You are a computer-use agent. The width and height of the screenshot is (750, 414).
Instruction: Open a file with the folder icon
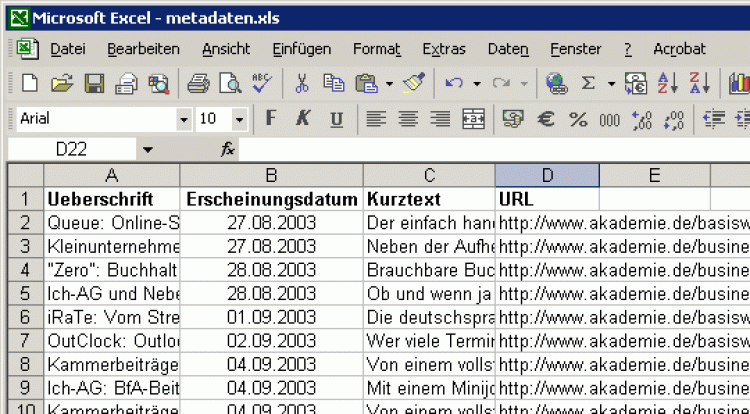click(61, 84)
